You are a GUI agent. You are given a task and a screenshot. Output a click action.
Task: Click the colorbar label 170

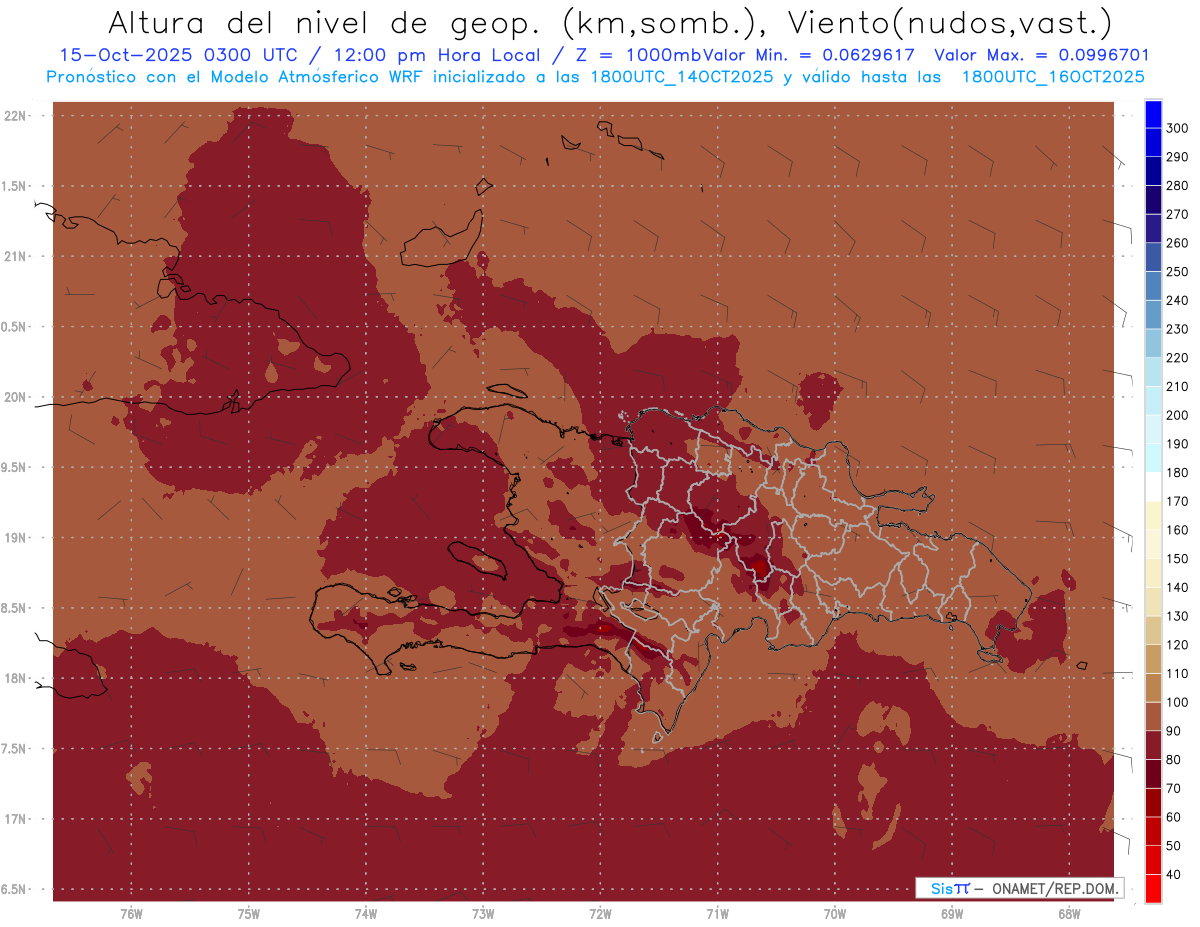pyautogui.click(x=1177, y=502)
